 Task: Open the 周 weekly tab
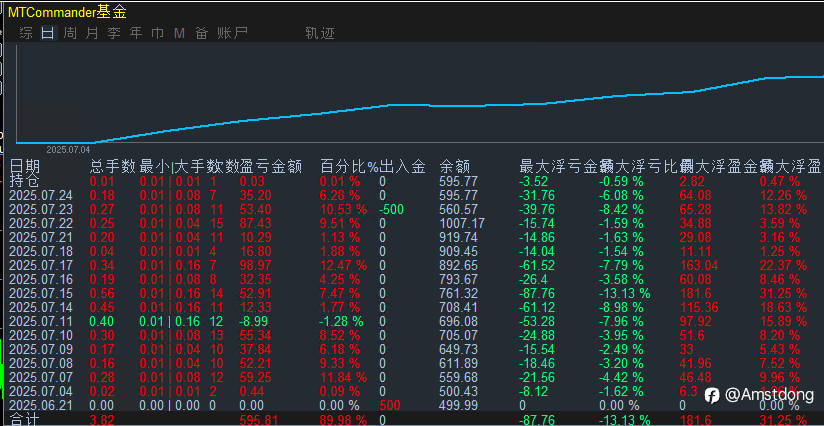(70, 33)
